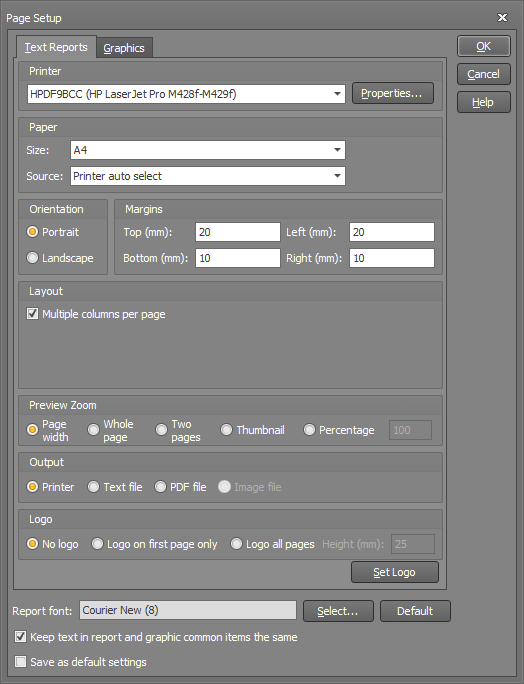
Task: Cancel the Page Setup dialog
Action: 483,74
